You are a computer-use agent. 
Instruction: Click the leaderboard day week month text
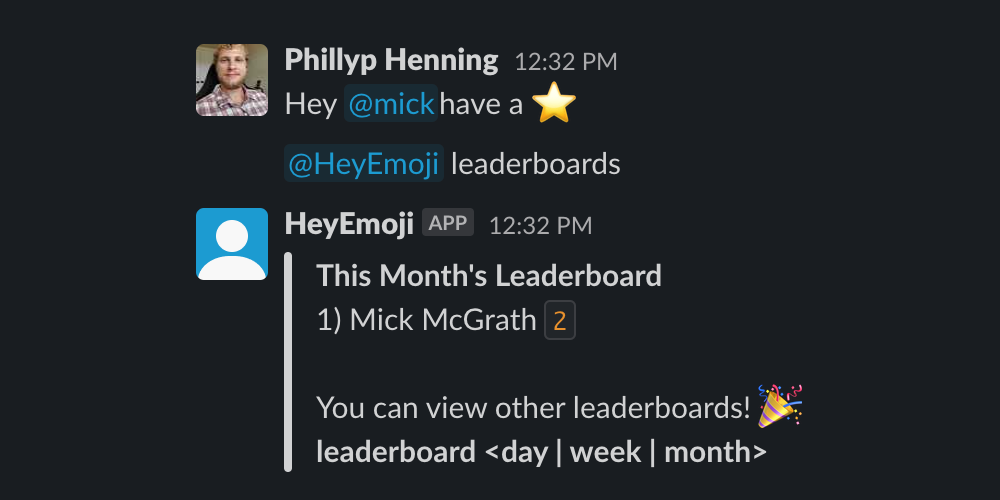click(541, 452)
